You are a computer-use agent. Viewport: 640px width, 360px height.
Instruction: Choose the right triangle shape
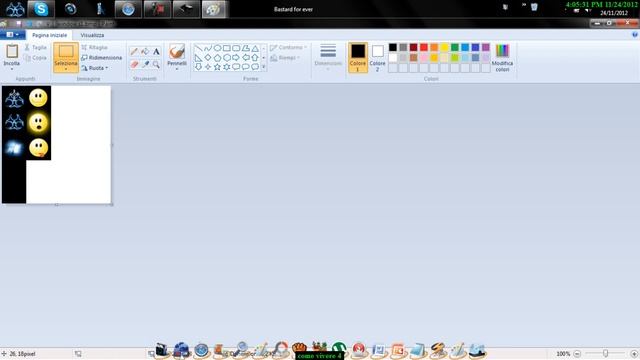(198, 58)
